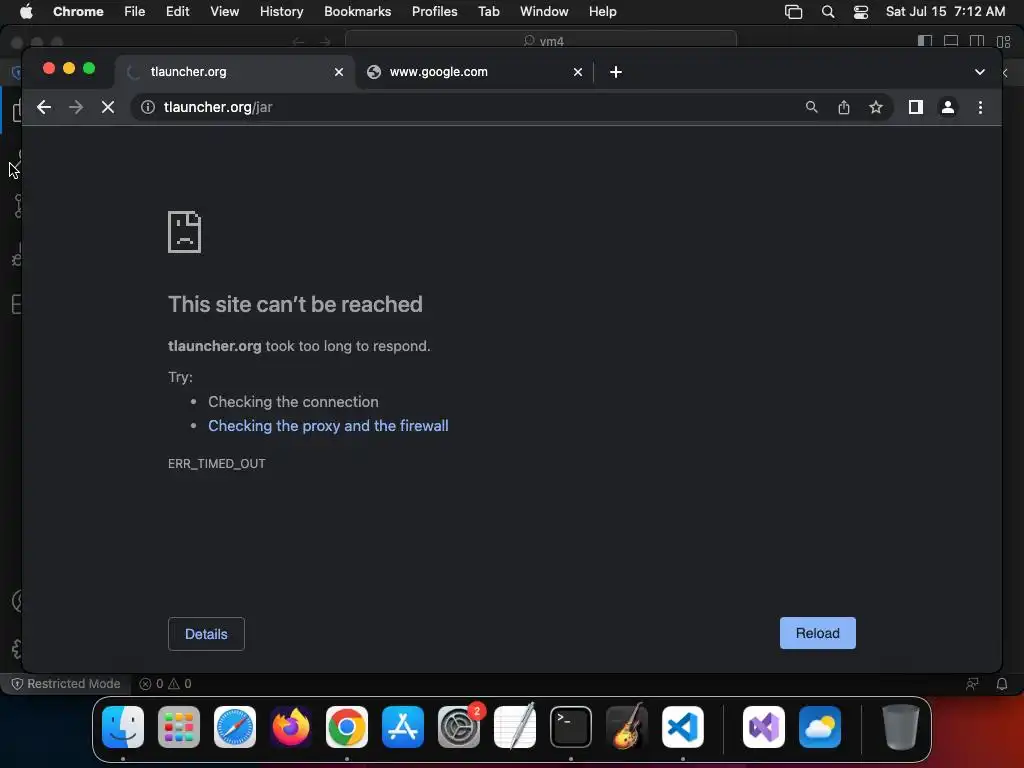
Task: Open the Chrome profile avatar menu
Action: (x=948, y=107)
